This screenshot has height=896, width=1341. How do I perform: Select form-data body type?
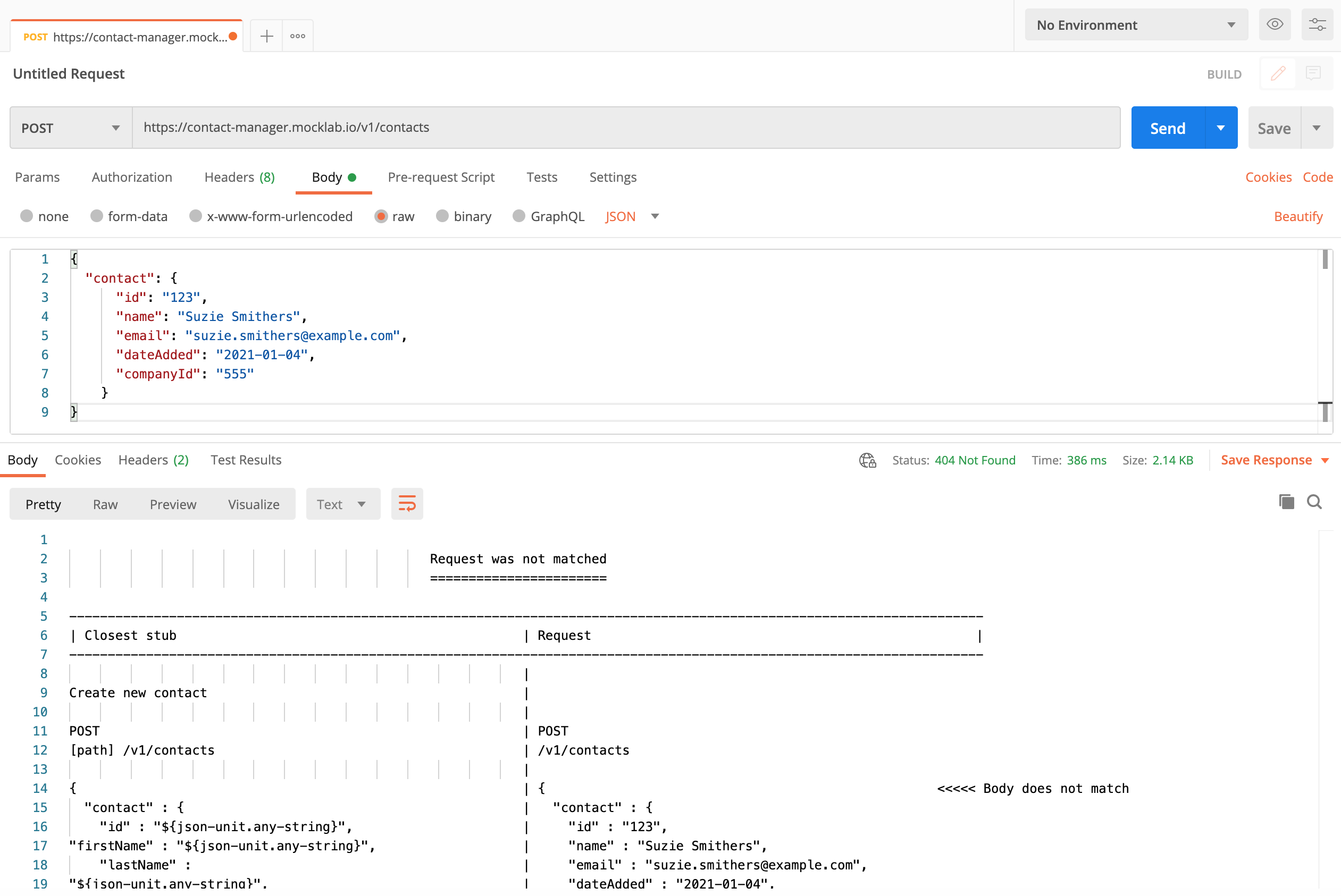(x=129, y=217)
